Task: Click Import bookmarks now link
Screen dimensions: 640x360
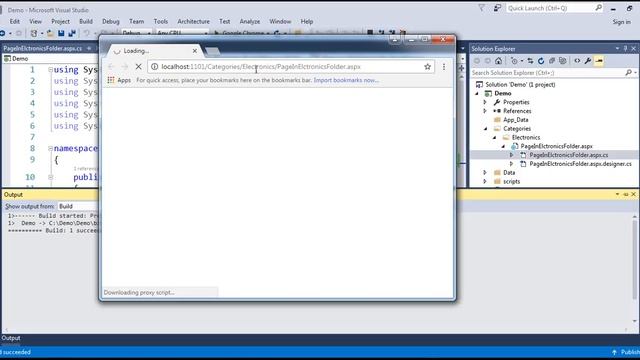Action: tap(346, 80)
